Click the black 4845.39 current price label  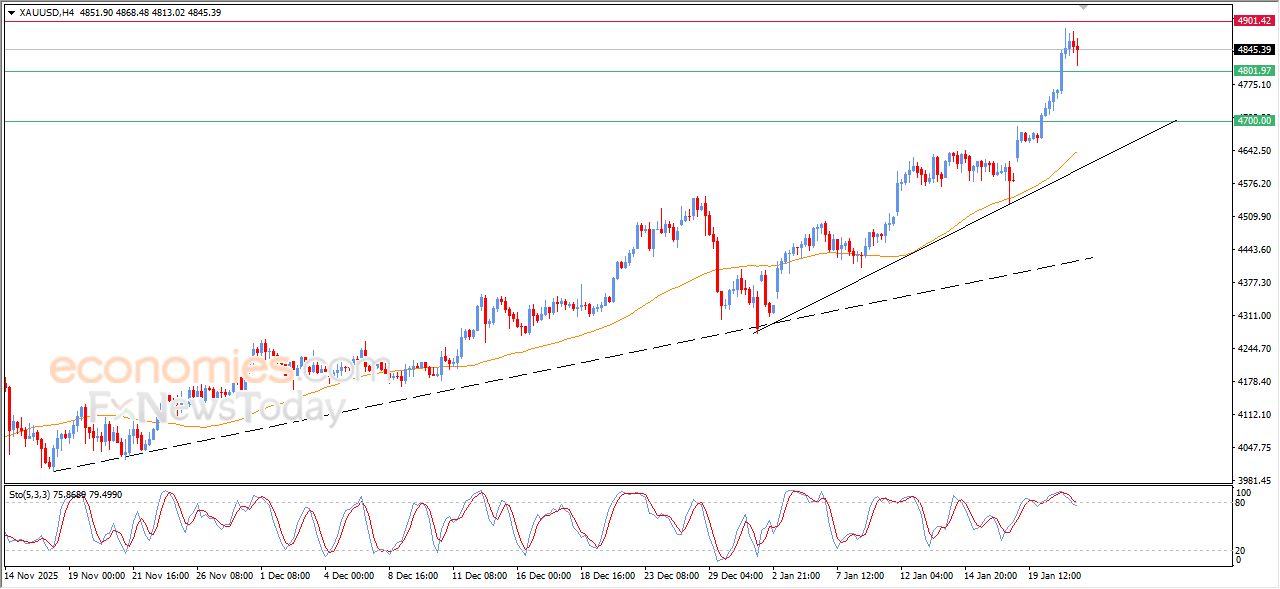point(1253,49)
